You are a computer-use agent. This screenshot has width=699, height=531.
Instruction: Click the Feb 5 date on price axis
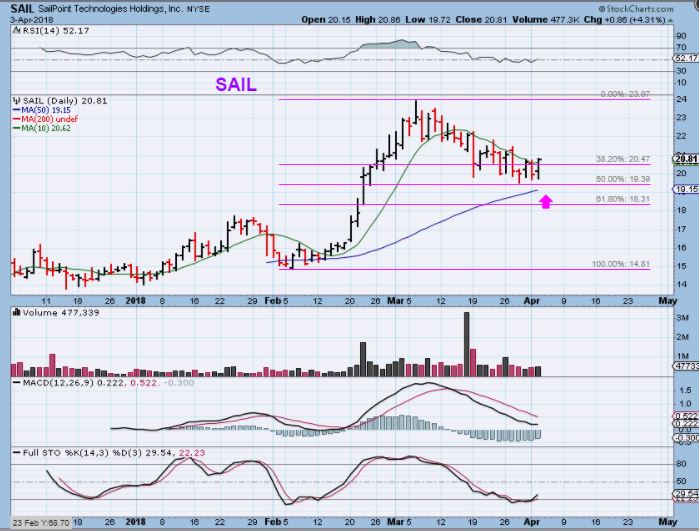click(276, 301)
